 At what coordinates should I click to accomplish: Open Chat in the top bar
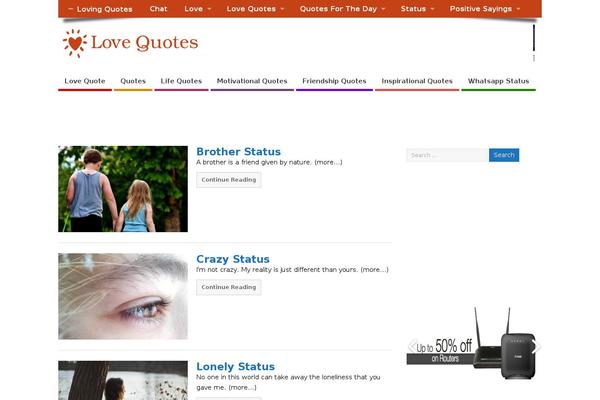[x=158, y=9]
